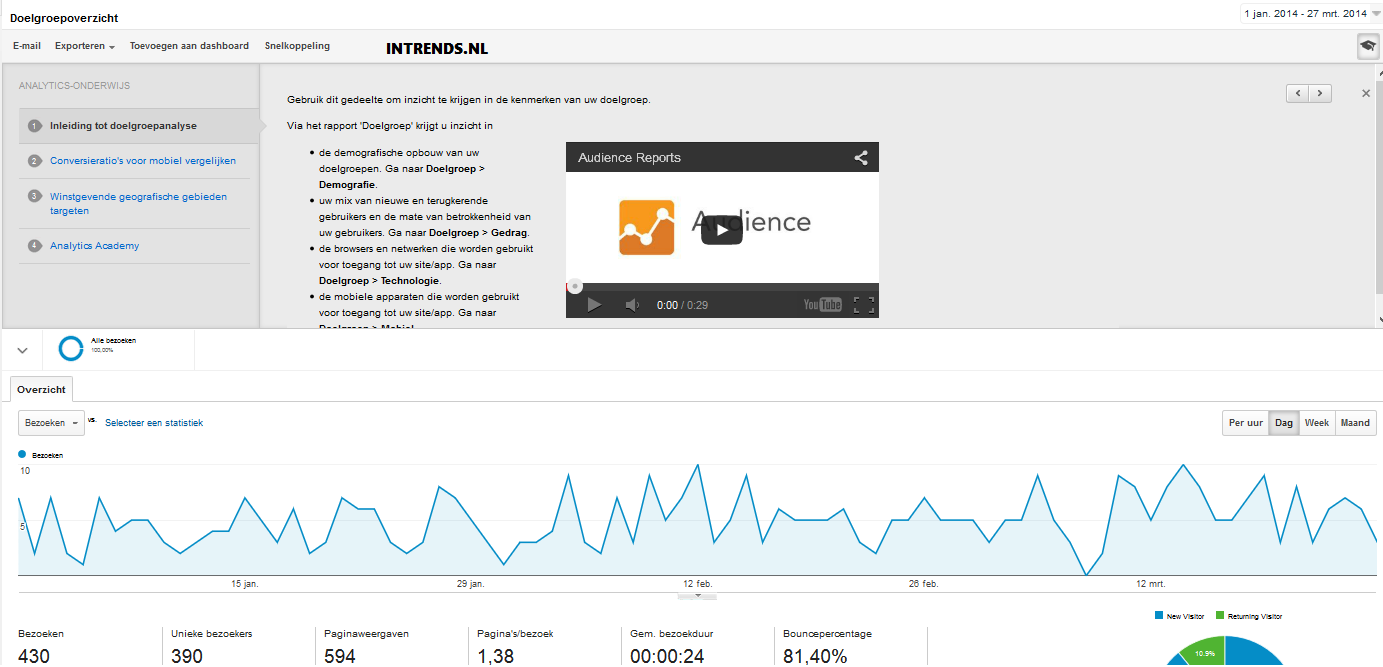Click the small play button in video controls
The width and height of the screenshot is (1383, 667).
coord(594,305)
